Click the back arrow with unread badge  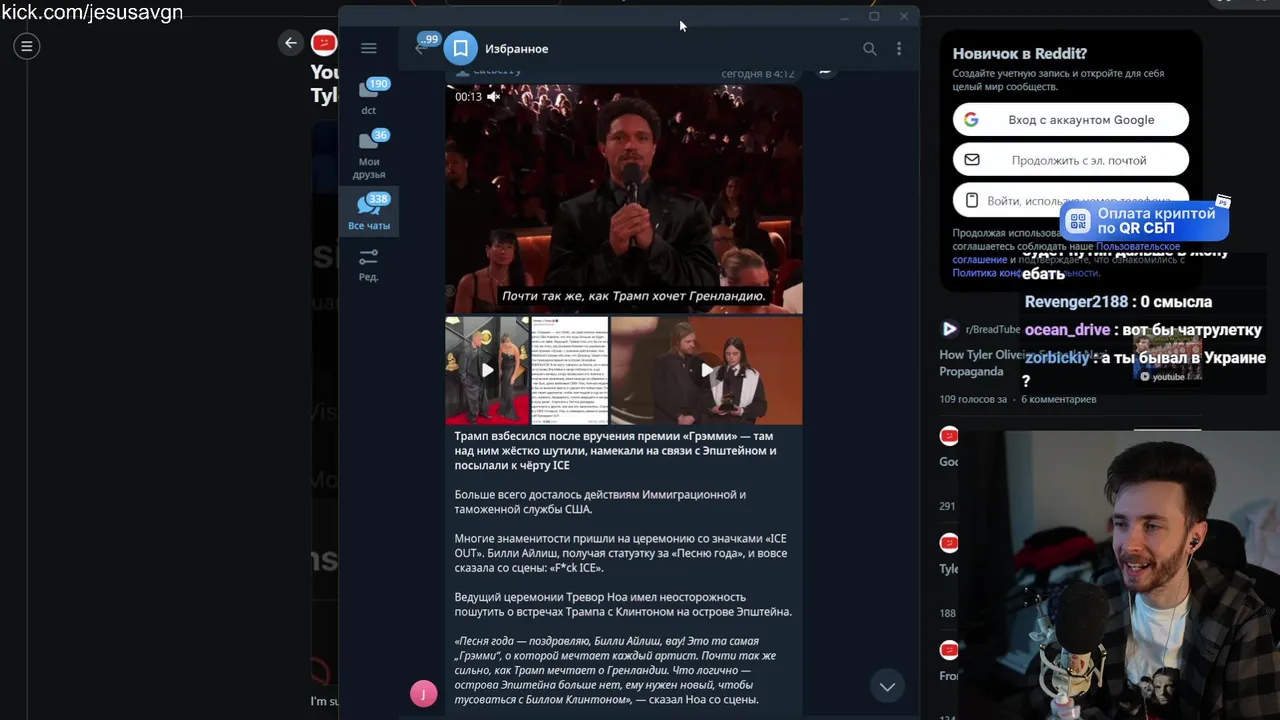tap(426, 46)
